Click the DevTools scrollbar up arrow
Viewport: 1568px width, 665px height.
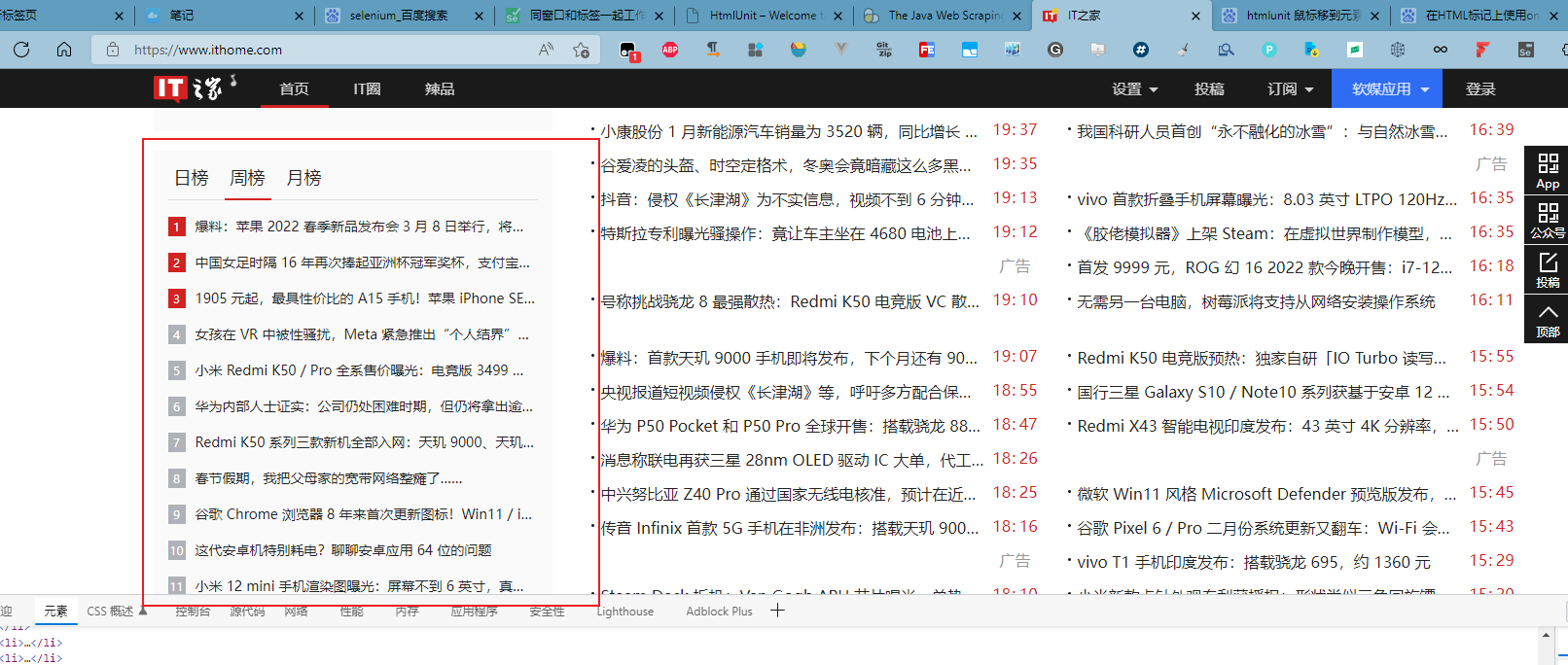pyautogui.click(x=1546, y=635)
